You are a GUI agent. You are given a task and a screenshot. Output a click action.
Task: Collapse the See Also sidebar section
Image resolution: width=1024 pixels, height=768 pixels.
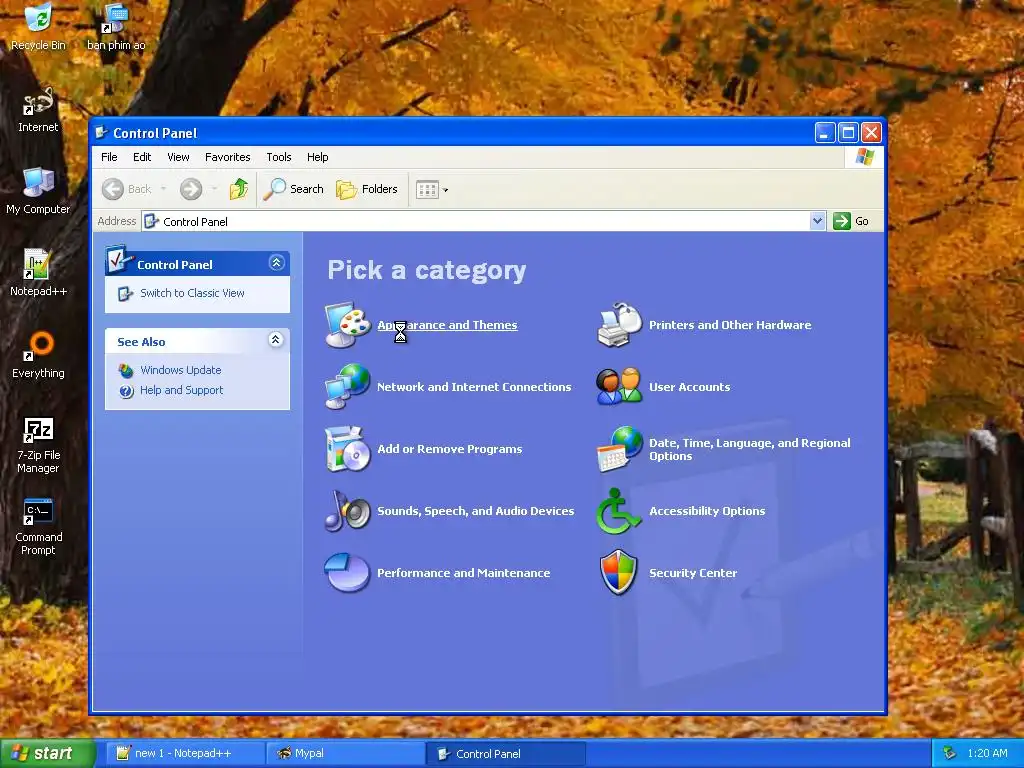pyautogui.click(x=276, y=340)
